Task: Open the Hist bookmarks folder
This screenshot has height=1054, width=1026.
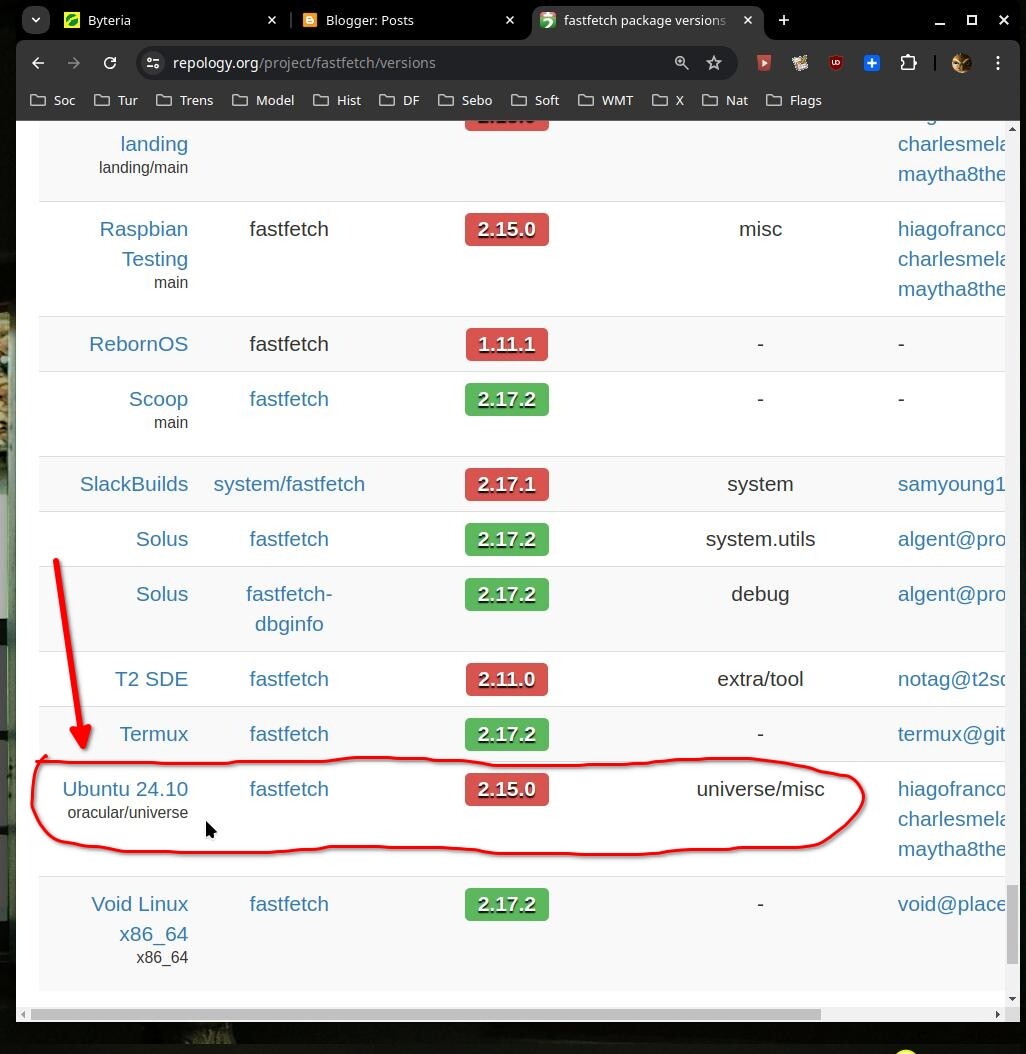Action: click(337, 100)
